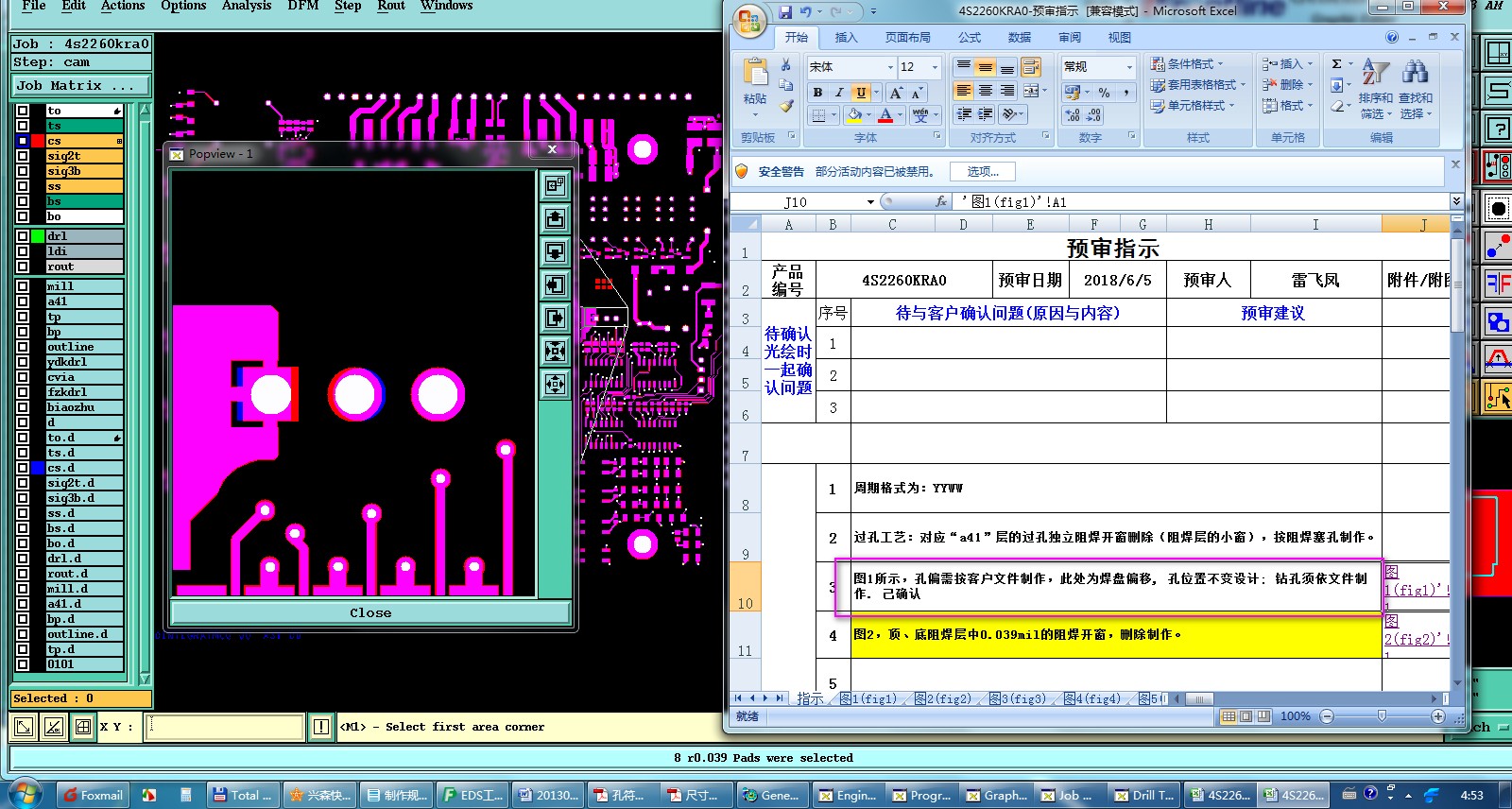Click the Popview pan down icon
The height and width of the screenshot is (809, 1512).
[555, 251]
